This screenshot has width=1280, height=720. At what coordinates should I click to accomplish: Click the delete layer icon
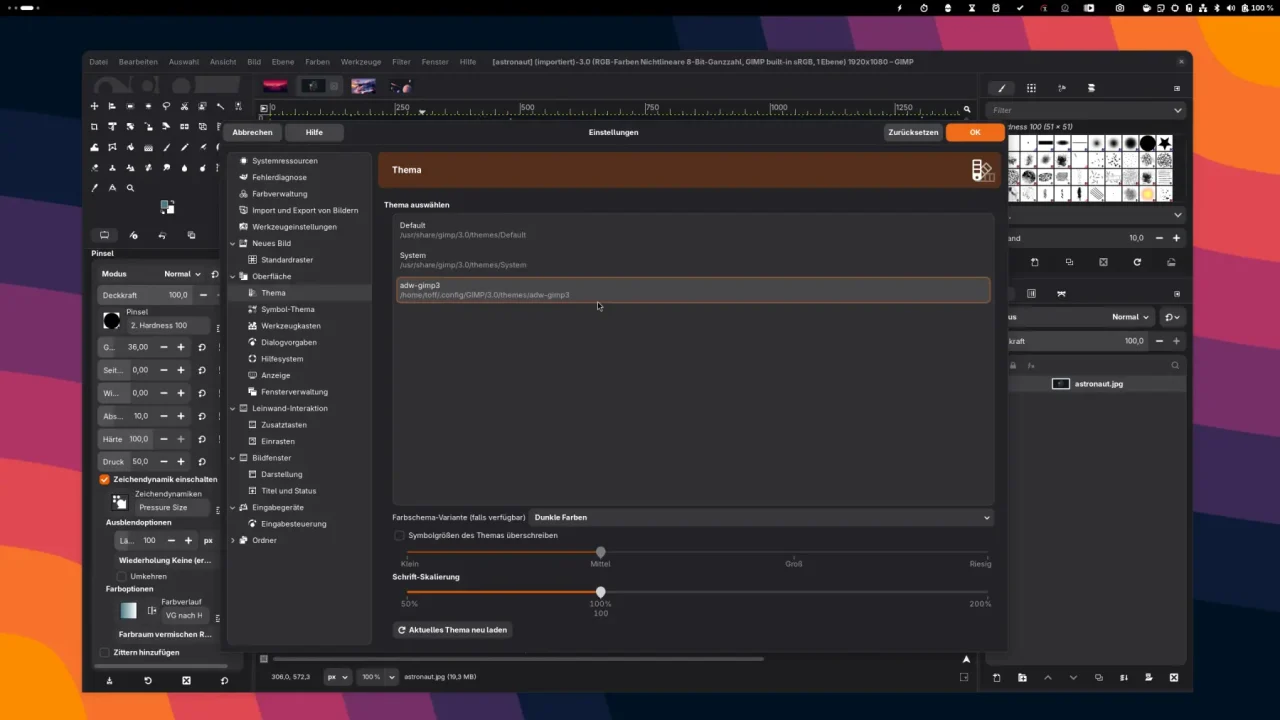1174,678
